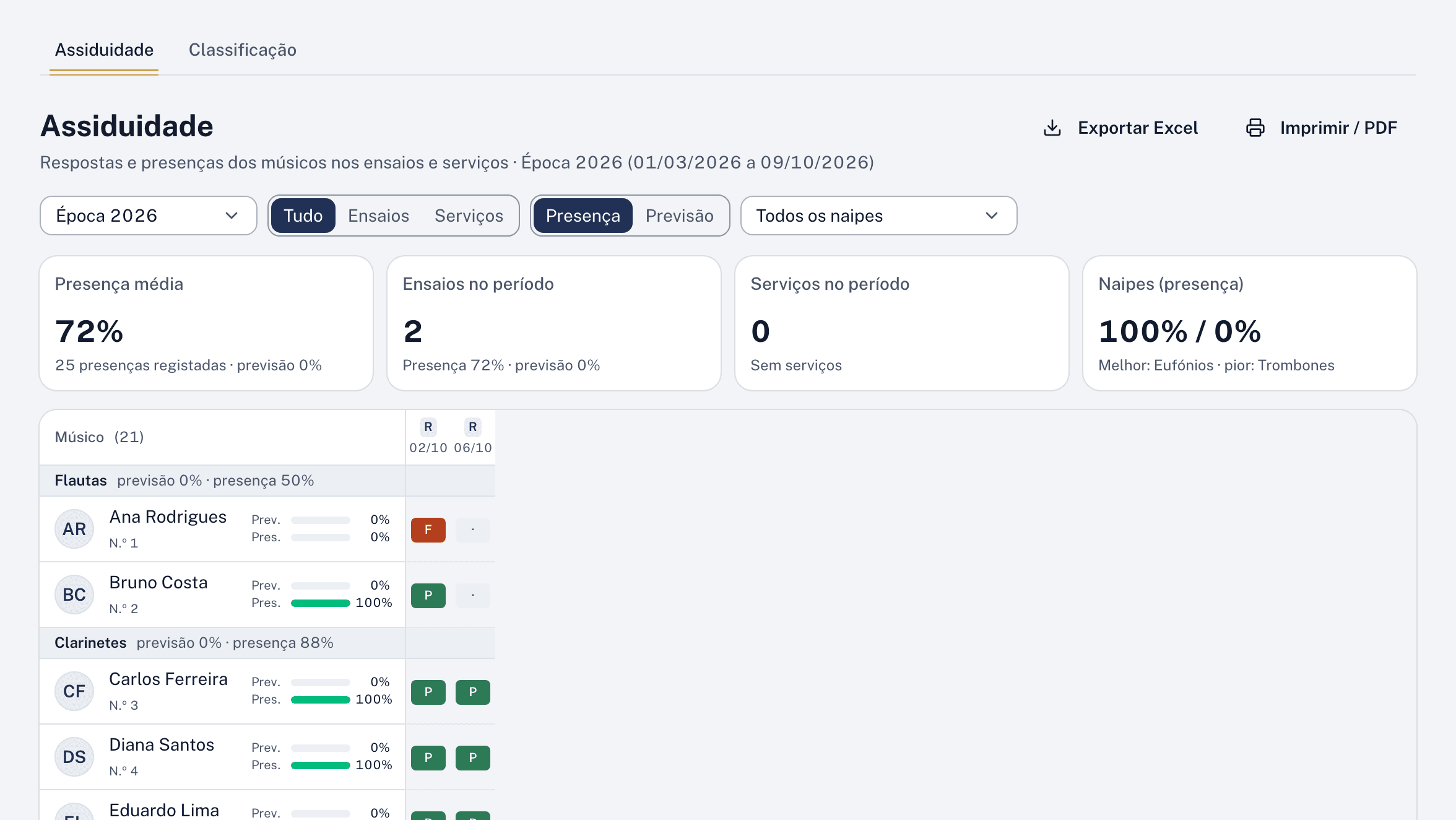Click the name Diana Santos

click(162, 744)
